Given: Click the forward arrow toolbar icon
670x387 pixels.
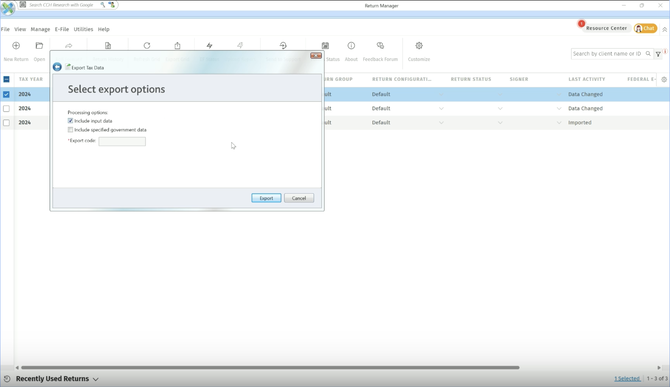Looking at the screenshot, I should 68,46.
